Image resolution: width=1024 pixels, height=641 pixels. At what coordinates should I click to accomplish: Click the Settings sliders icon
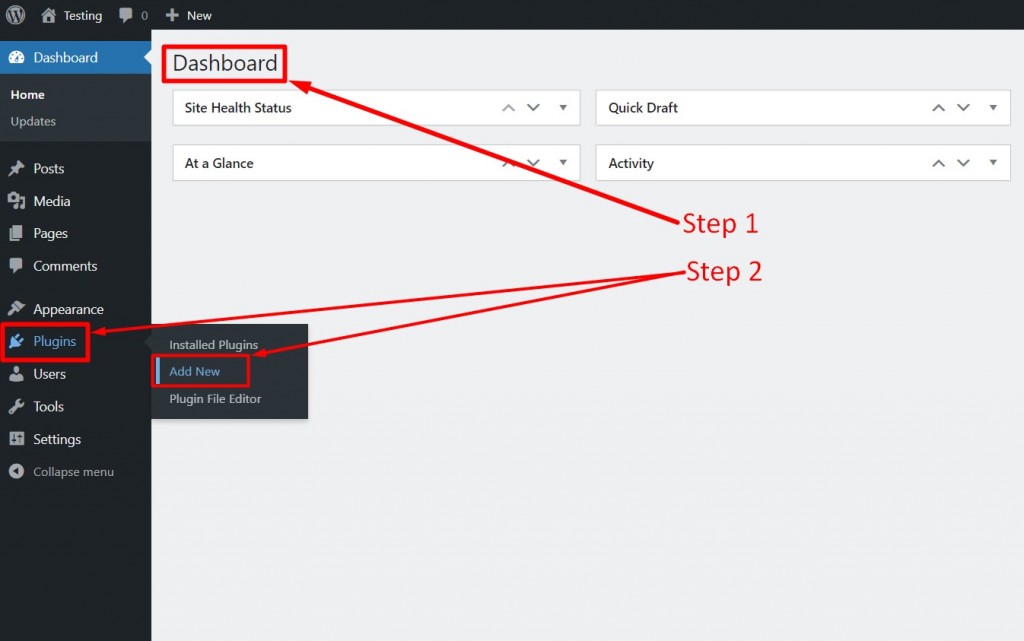click(x=16, y=439)
